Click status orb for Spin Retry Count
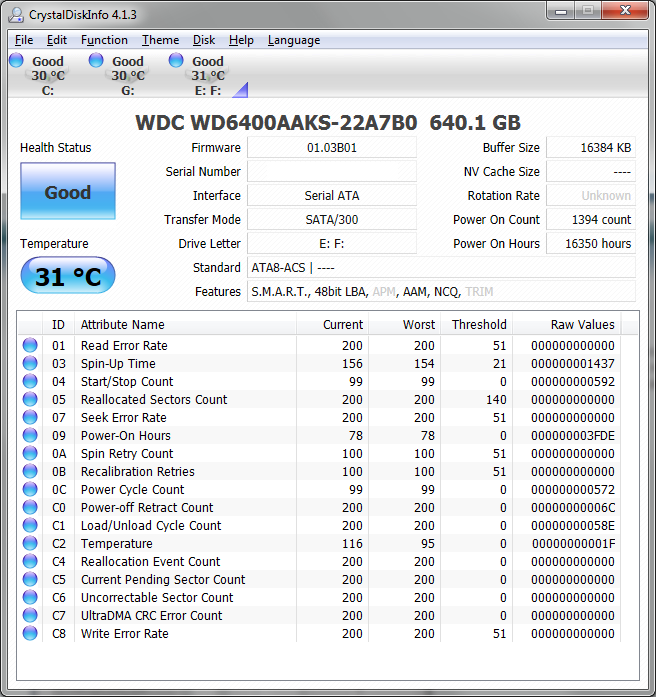This screenshot has height=697, width=656. point(30,453)
